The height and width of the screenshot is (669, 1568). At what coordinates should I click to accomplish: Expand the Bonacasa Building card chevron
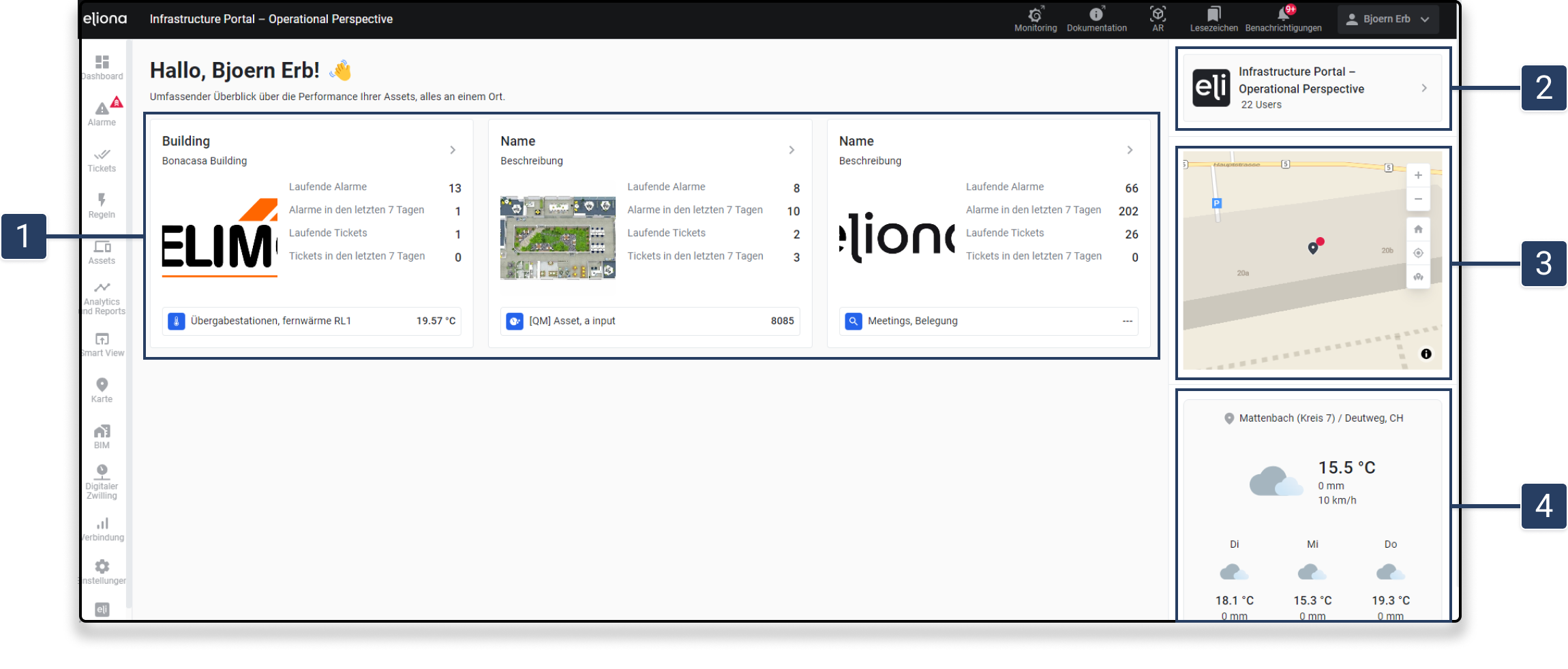click(x=453, y=150)
